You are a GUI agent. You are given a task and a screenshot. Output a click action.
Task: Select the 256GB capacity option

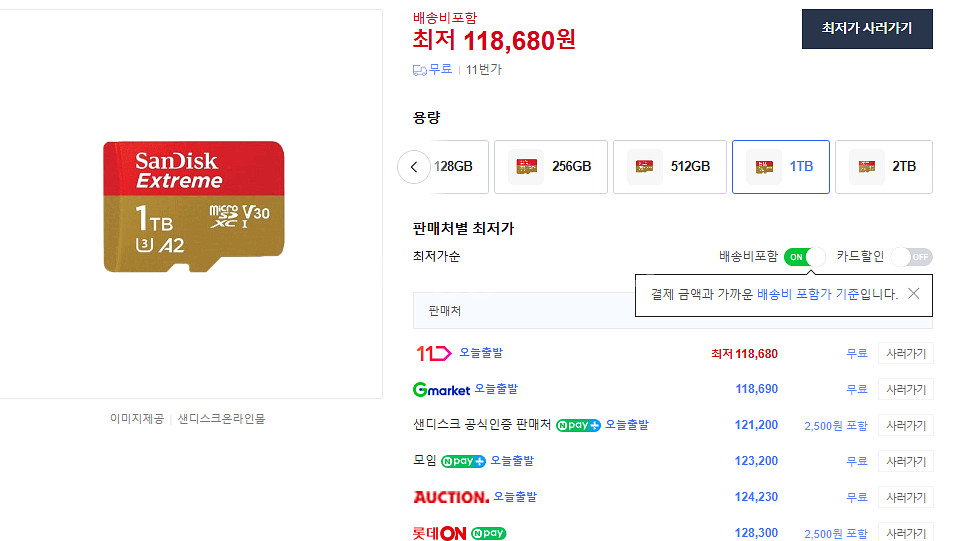coord(550,167)
